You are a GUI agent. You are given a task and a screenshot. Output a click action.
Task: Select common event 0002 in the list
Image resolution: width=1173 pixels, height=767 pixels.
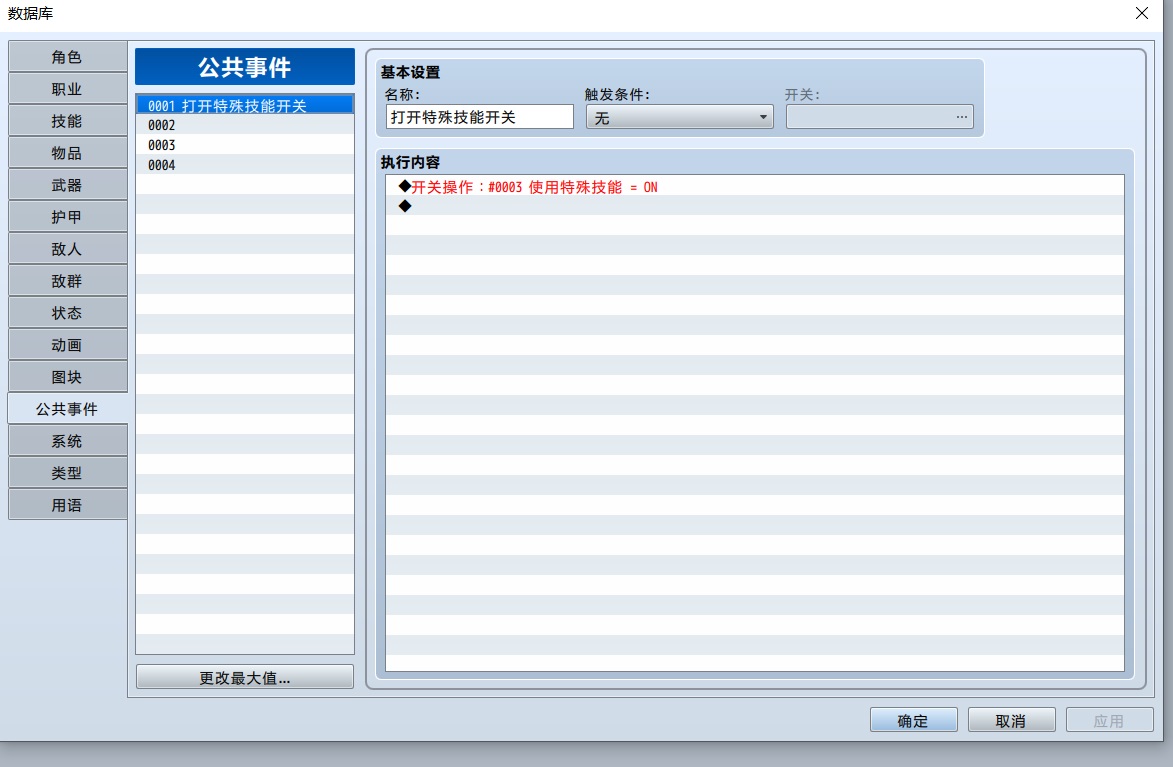click(x=245, y=125)
